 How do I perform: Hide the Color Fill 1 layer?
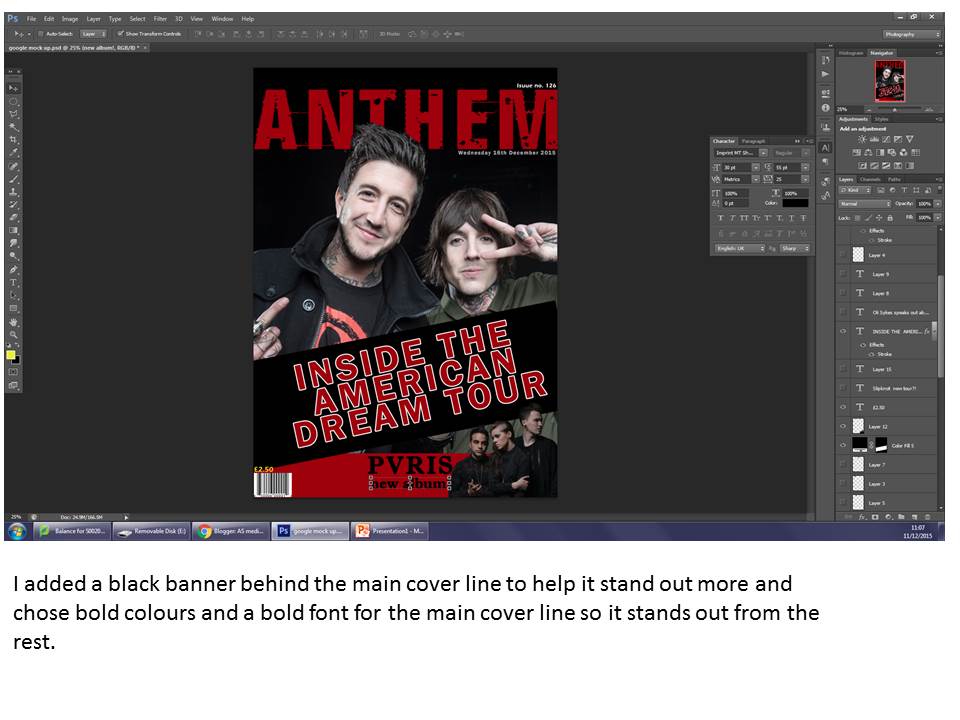tap(843, 445)
